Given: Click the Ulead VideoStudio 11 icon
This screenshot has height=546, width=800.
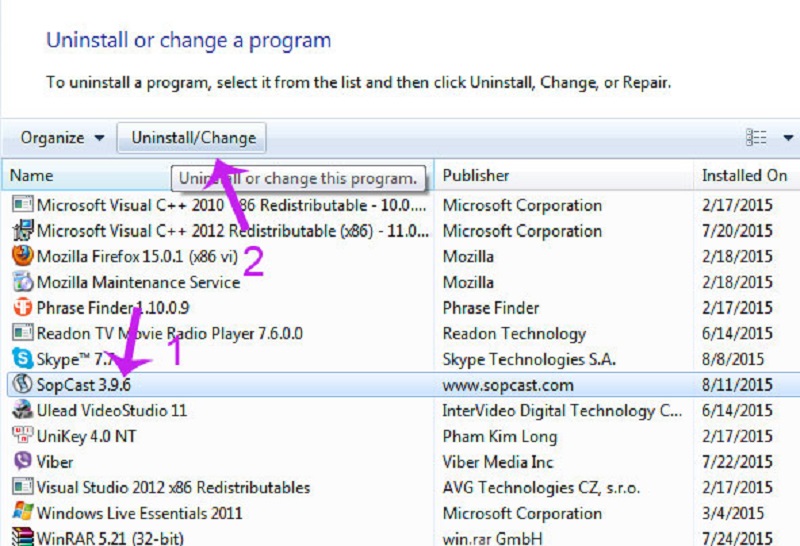Looking at the screenshot, I should [22, 410].
